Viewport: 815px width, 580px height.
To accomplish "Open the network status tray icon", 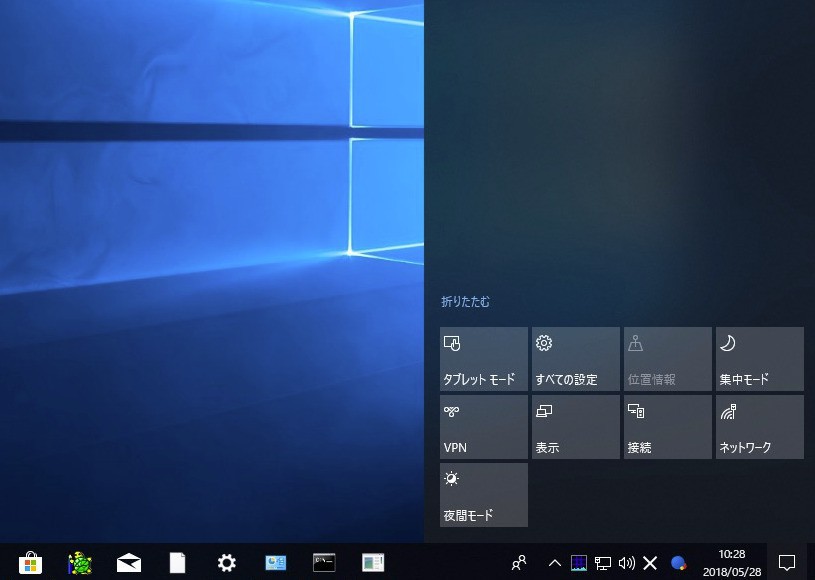I will click(603, 563).
